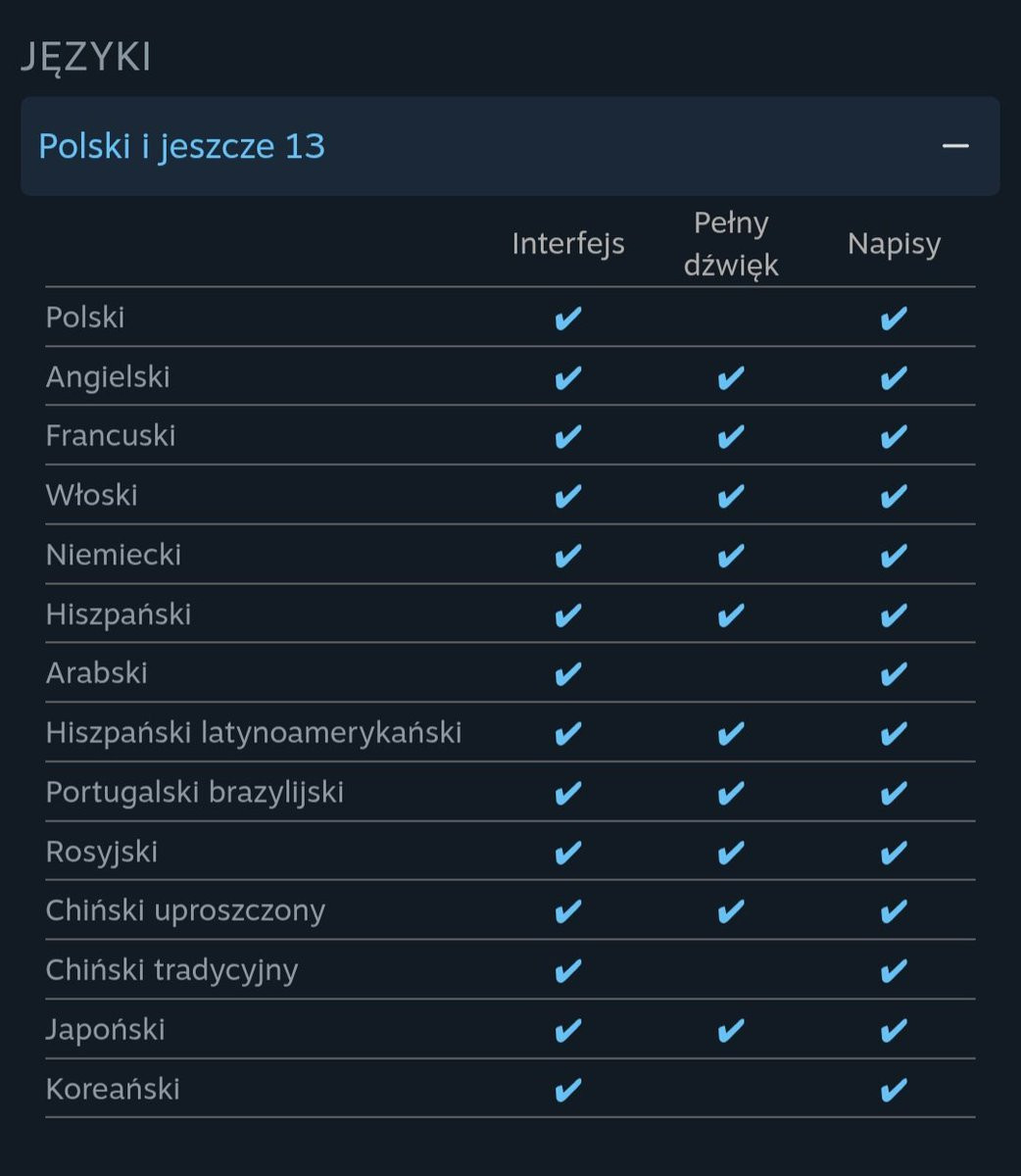This screenshot has height=1176, width=1021.
Task: Select the 'Hiszpański latynoamerykański' language row label
Action: pyautogui.click(x=254, y=732)
